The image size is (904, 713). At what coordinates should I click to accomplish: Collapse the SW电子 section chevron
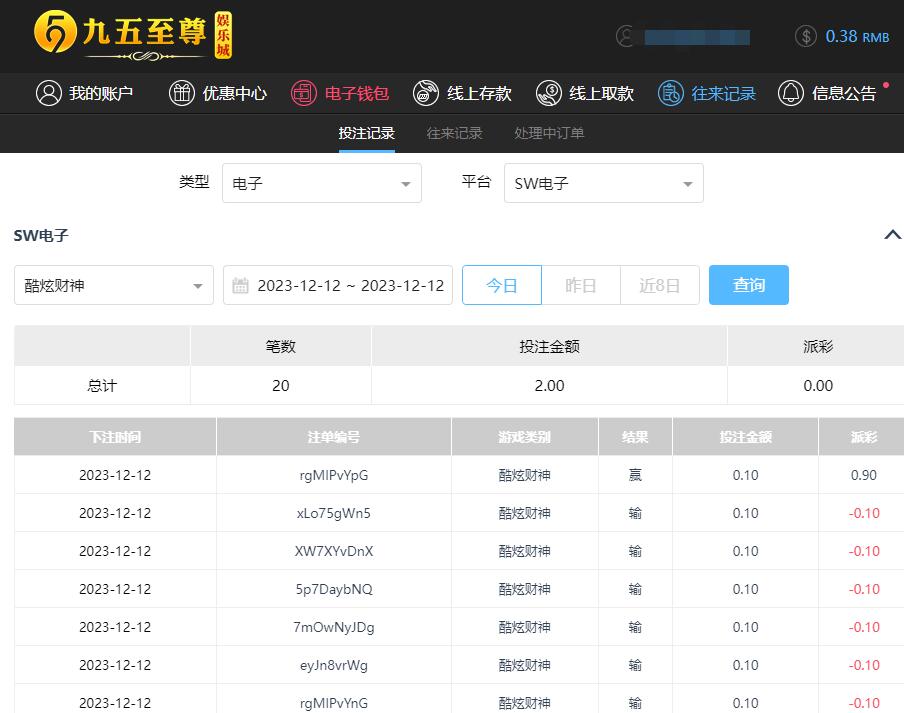tap(892, 235)
